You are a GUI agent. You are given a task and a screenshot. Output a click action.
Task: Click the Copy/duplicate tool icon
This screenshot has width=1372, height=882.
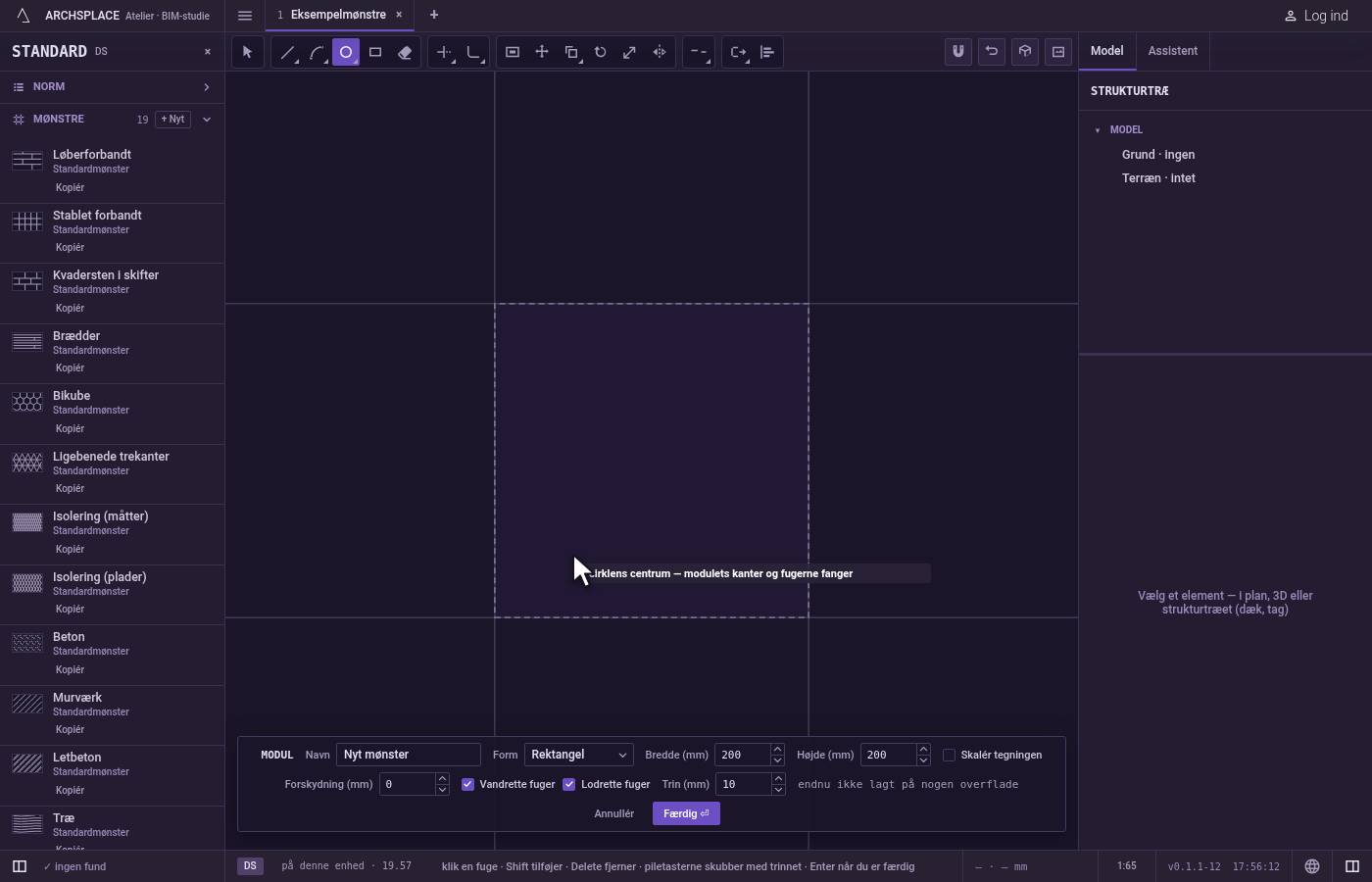pos(571,52)
